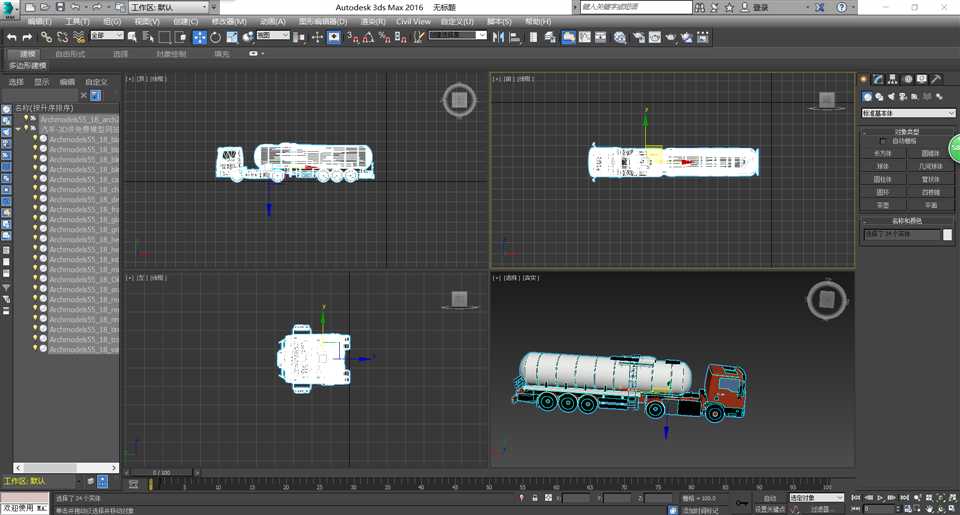Viewport: 960px width, 515px height.
Task: Click the Mirror tool icon
Action: click(x=498, y=37)
